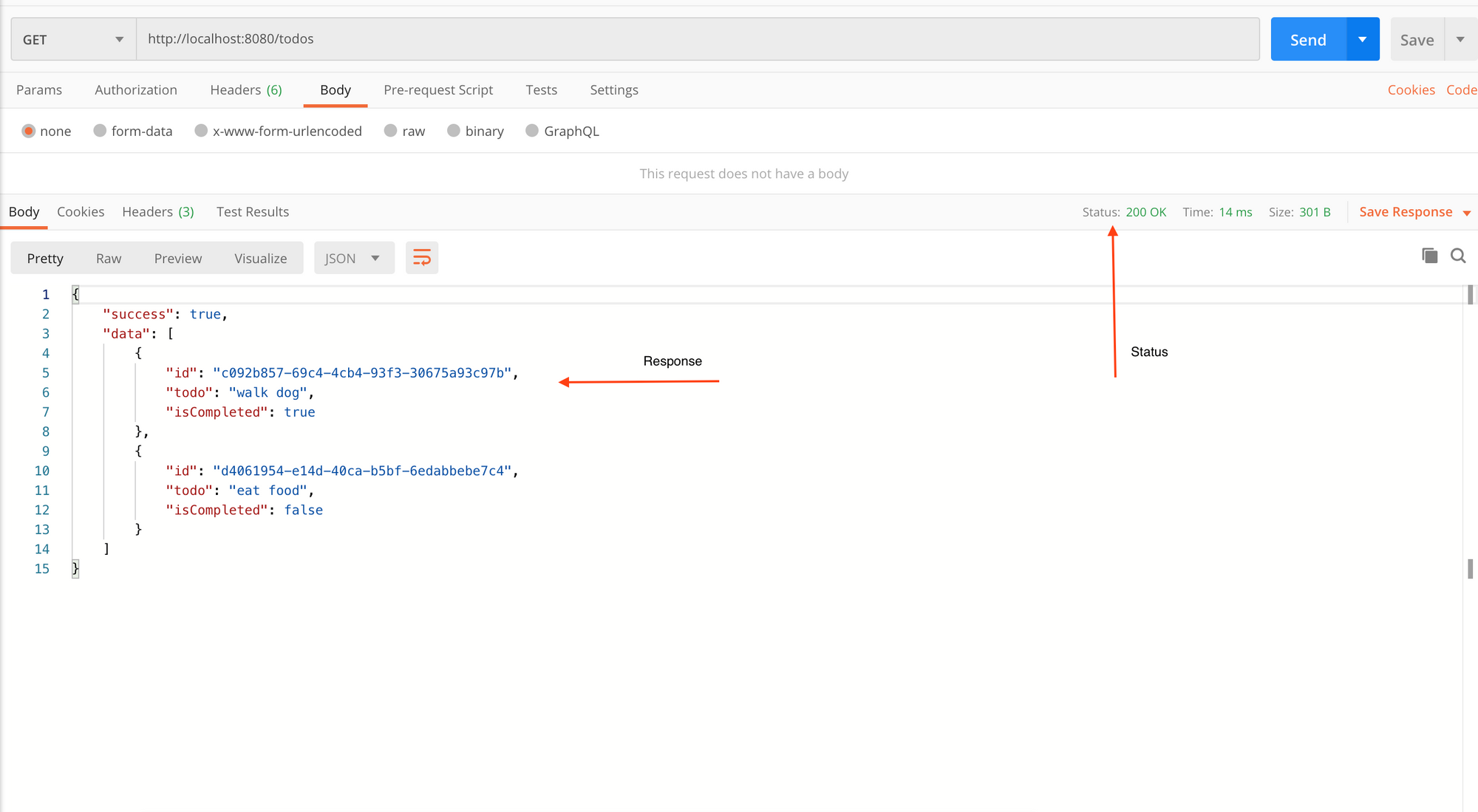Click the copy response icon

point(1429,256)
